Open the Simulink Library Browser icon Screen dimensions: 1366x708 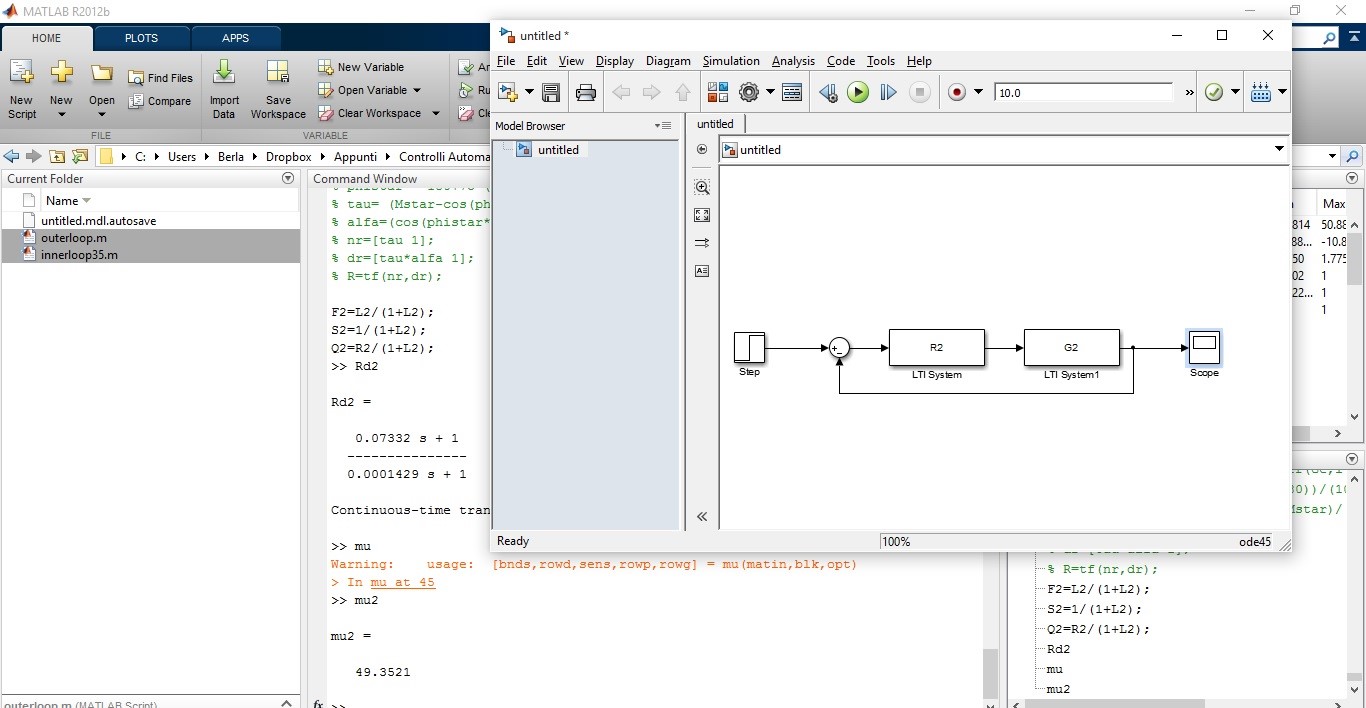pos(717,93)
